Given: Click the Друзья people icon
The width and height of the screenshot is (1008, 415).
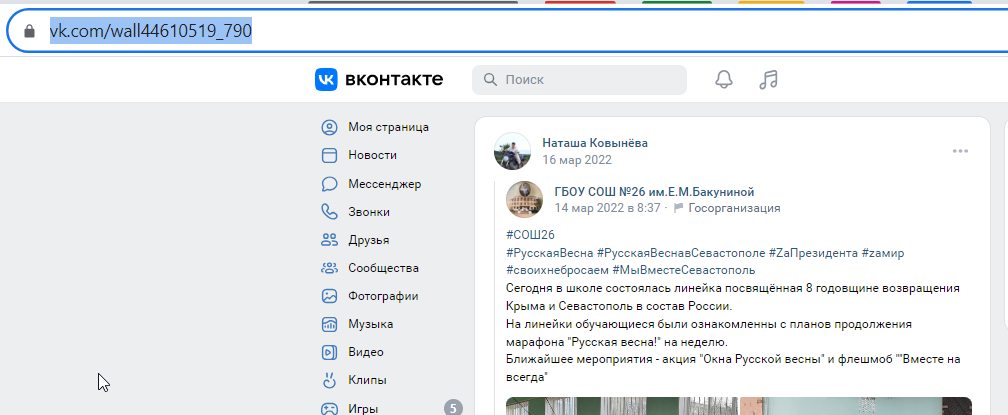Looking at the screenshot, I should 329,240.
